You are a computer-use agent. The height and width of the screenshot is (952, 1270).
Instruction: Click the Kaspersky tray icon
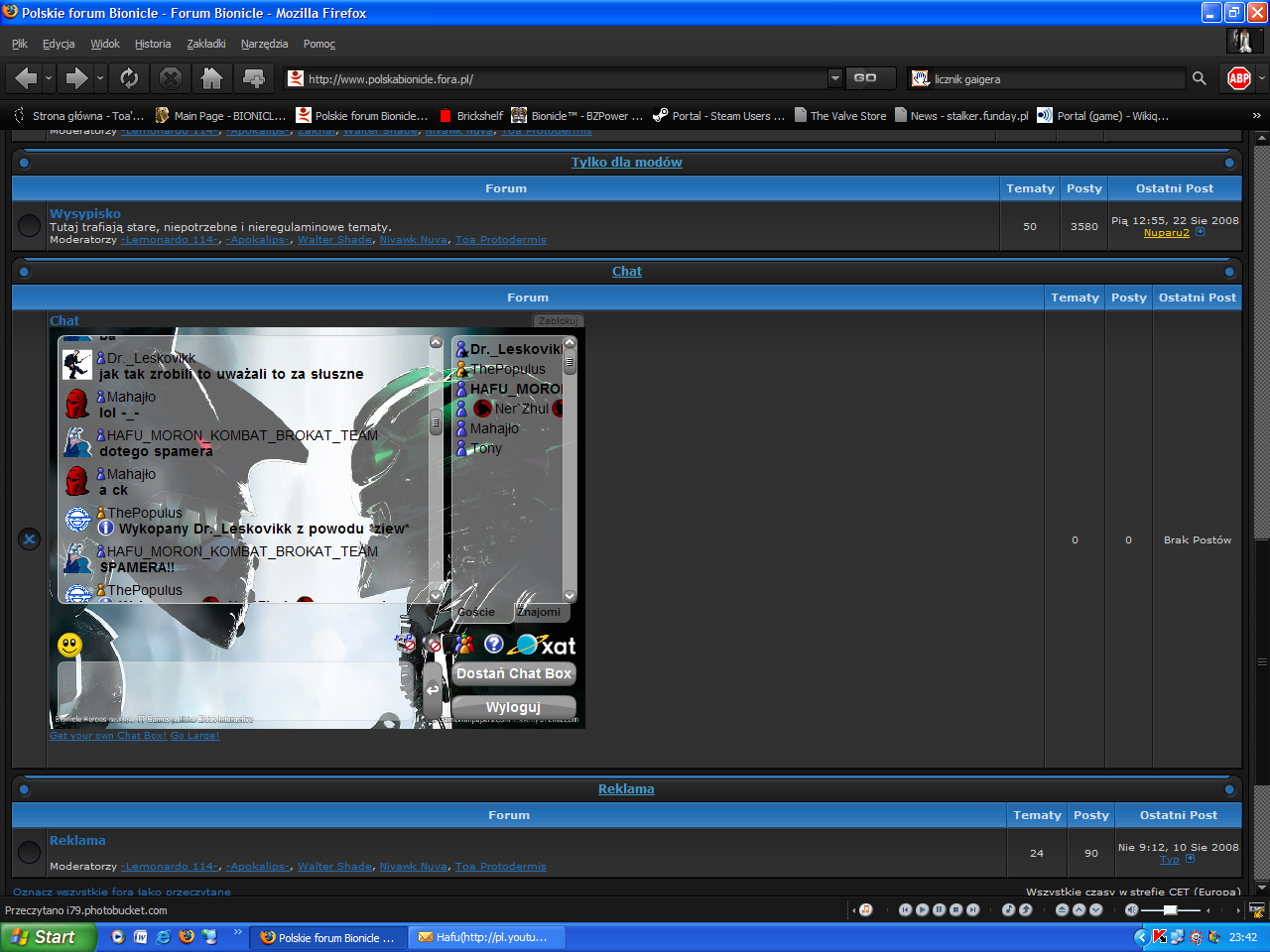(1159, 937)
